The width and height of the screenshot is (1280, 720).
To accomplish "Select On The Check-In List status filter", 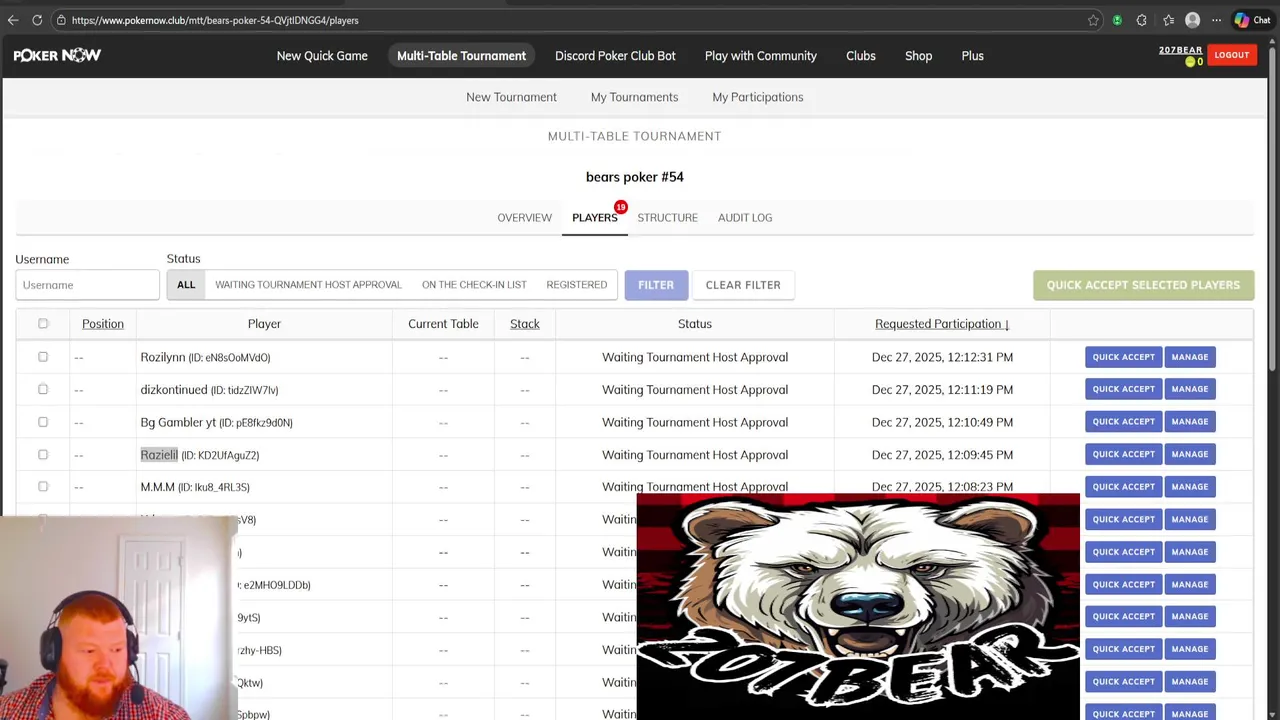I will click(x=474, y=285).
